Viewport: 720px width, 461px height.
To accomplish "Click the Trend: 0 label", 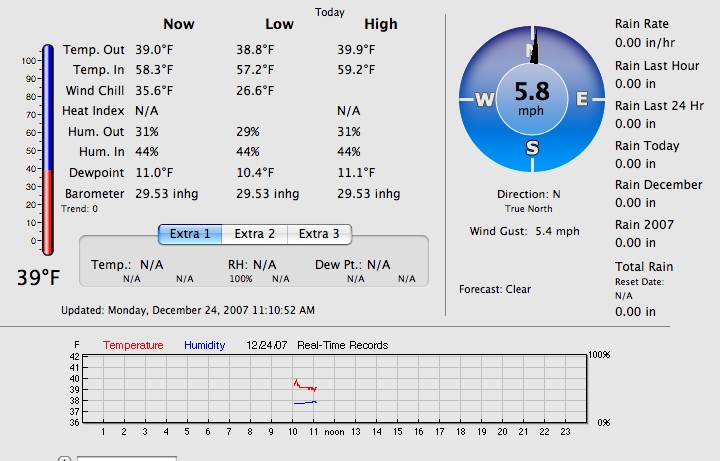I will pyautogui.click(x=79, y=209).
